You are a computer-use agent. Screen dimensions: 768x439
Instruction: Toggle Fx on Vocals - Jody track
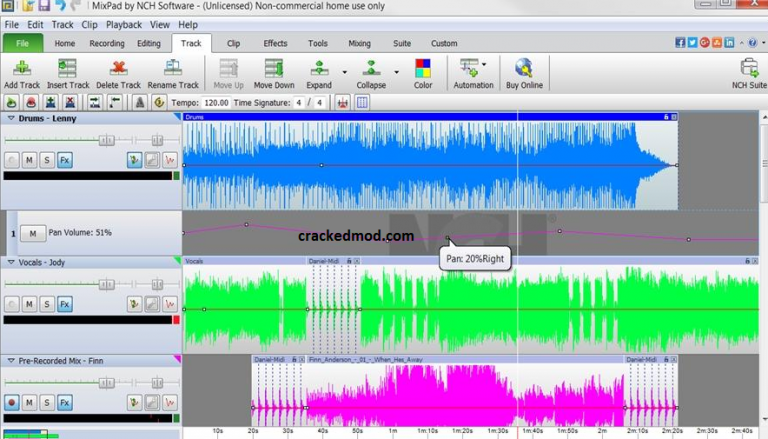[65, 304]
